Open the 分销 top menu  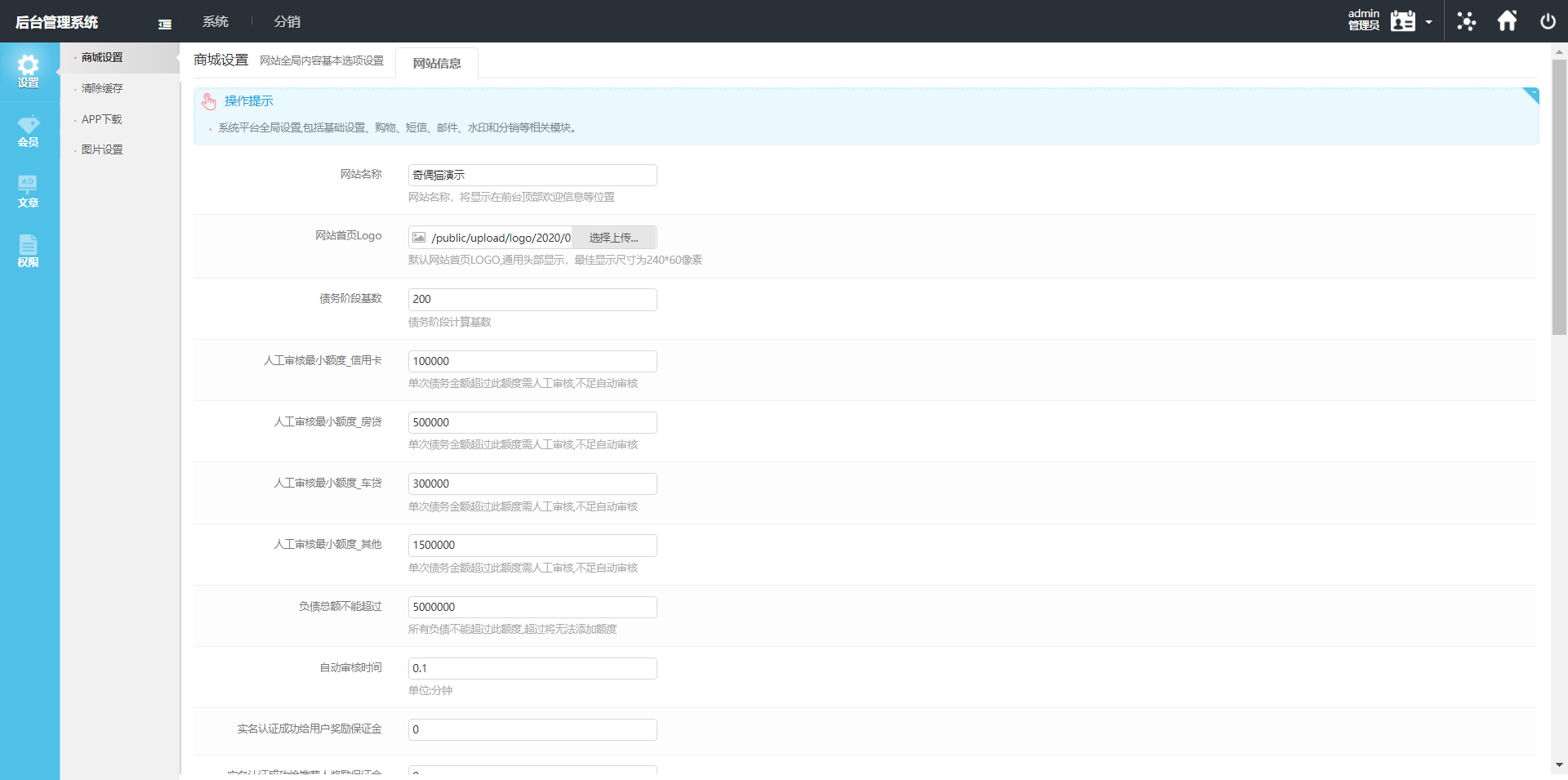pyautogui.click(x=287, y=21)
